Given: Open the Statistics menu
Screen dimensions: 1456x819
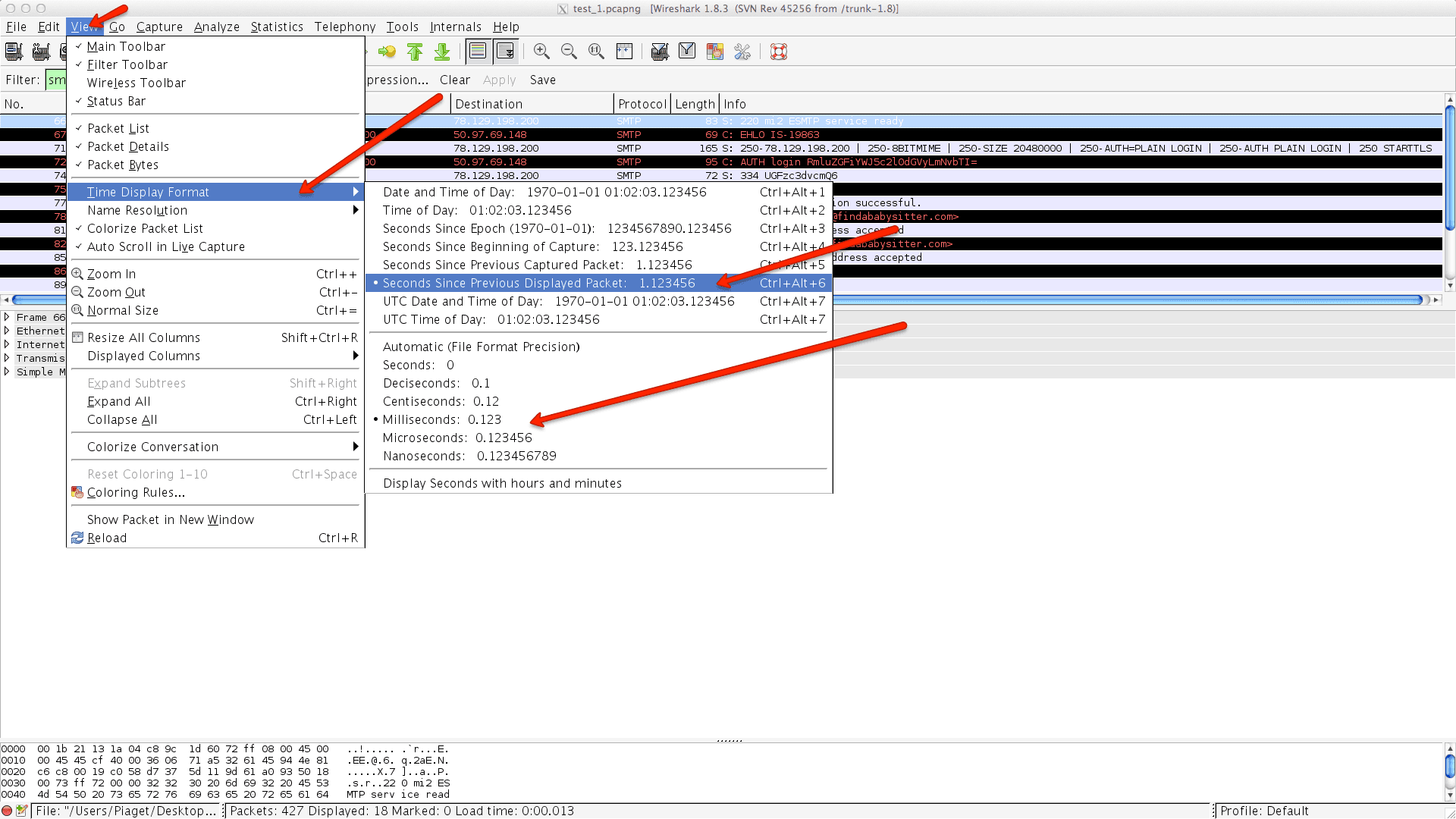Looking at the screenshot, I should [x=276, y=27].
